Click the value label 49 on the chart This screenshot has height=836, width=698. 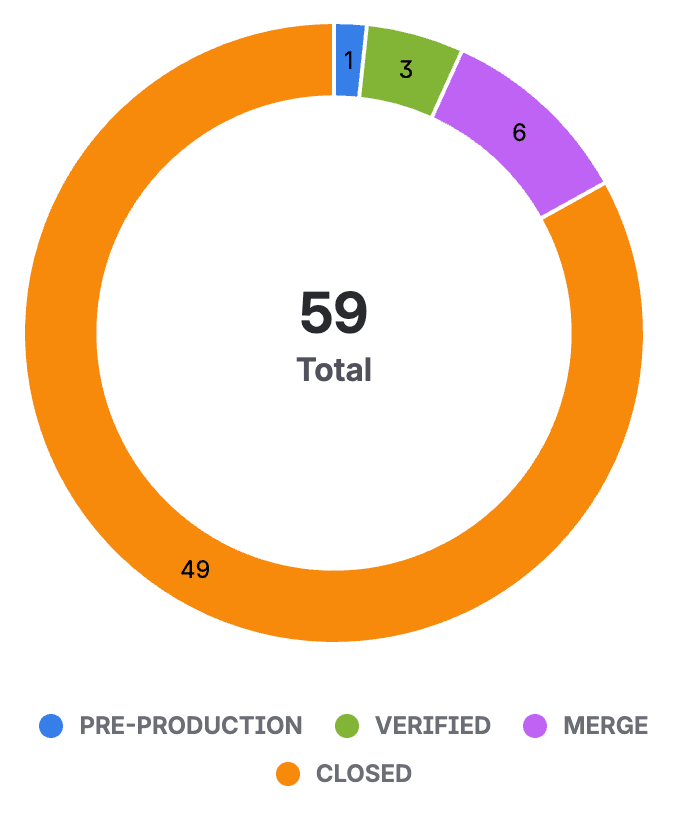(195, 570)
